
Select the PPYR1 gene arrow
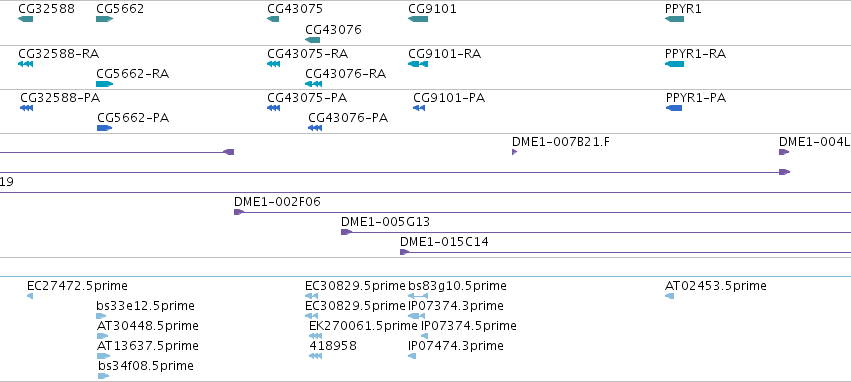click(675, 19)
